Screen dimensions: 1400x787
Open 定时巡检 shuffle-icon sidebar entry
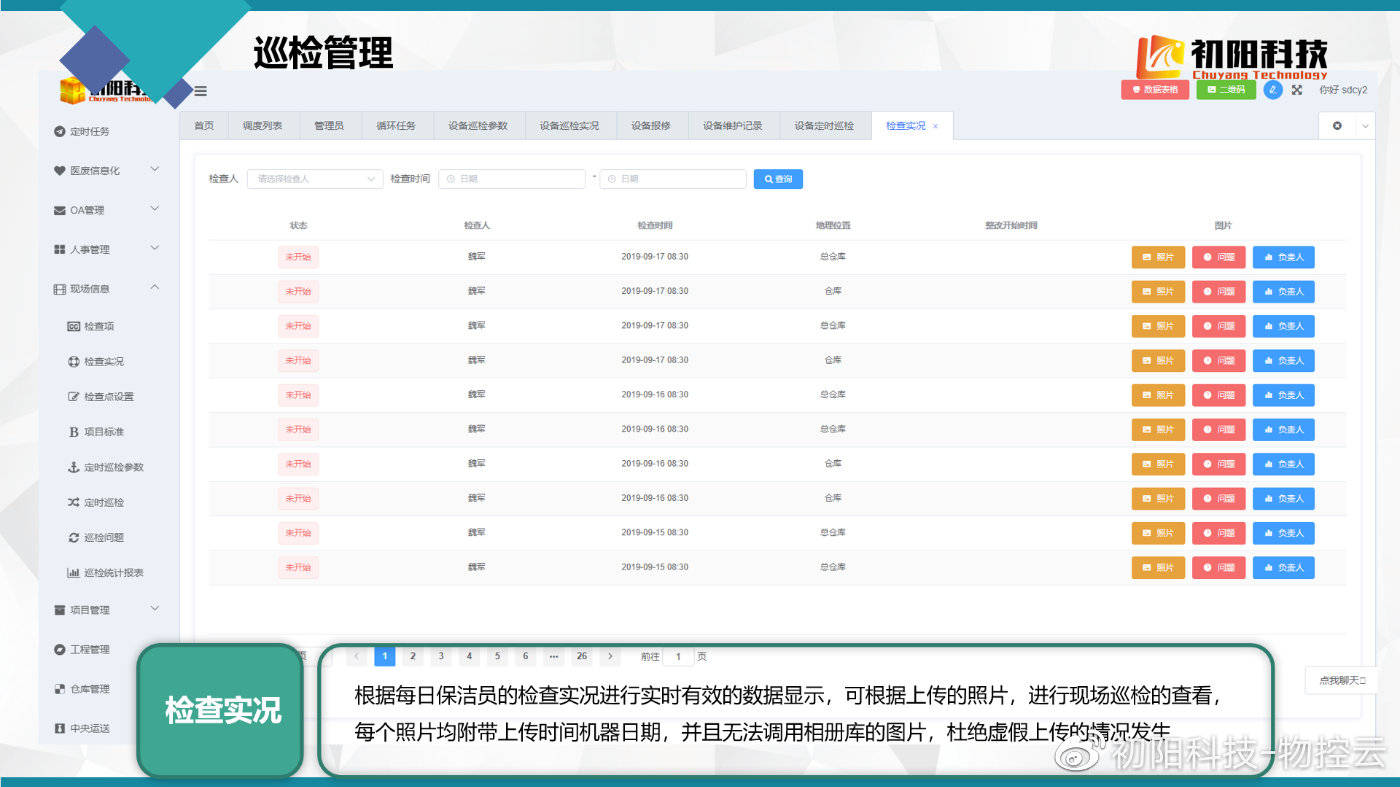pos(96,502)
